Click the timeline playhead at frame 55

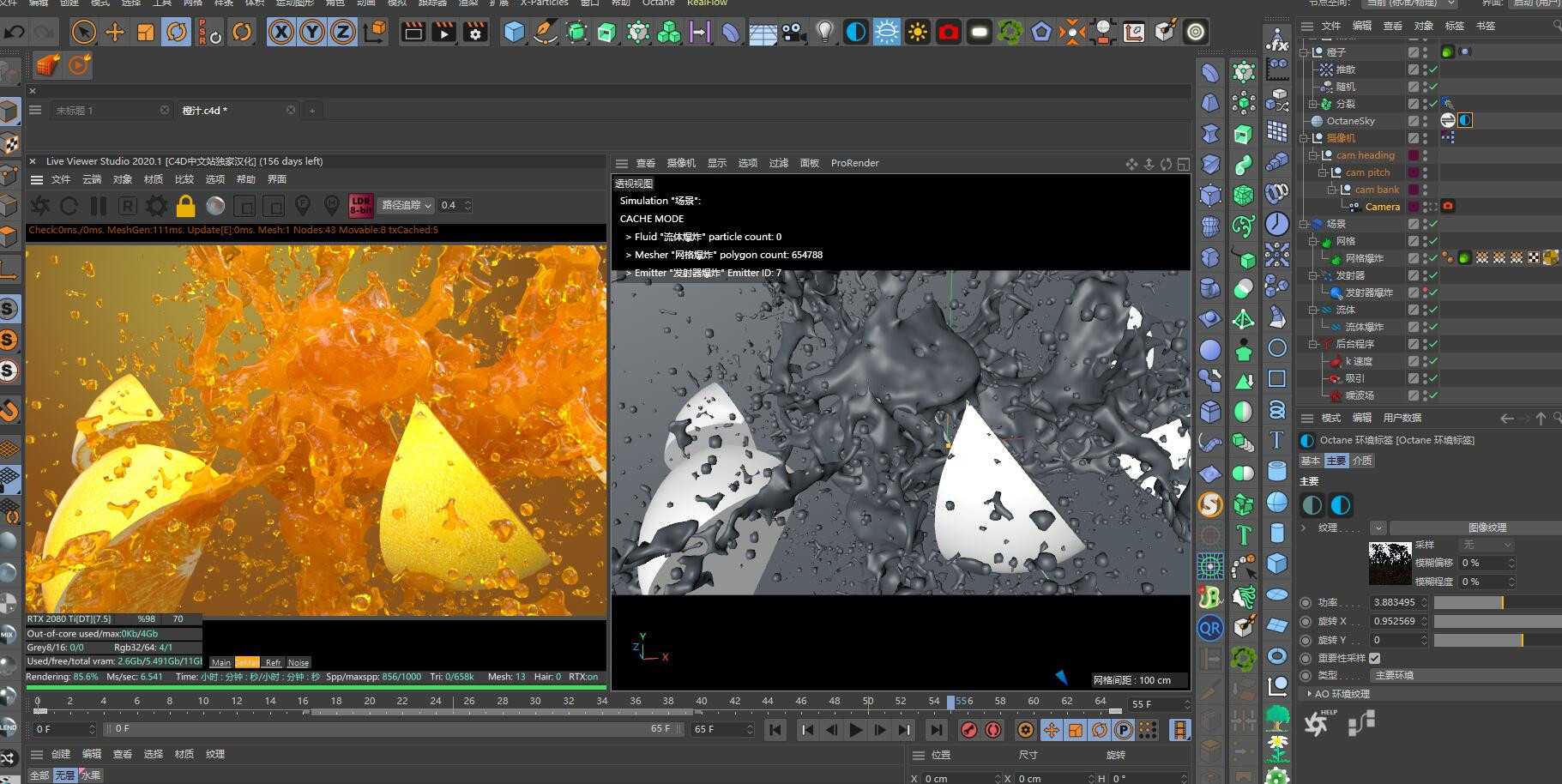click(950, 702)
